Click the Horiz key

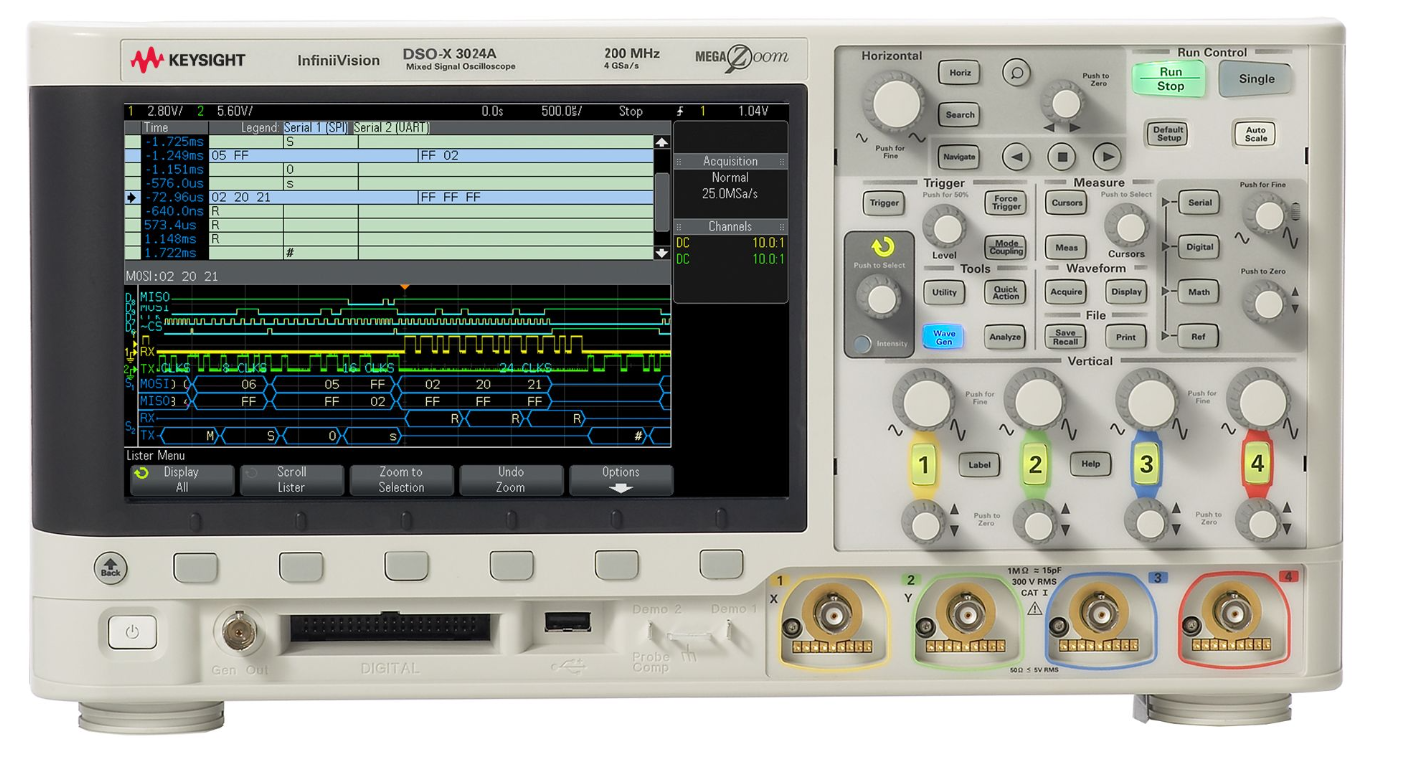coord(959,73)
